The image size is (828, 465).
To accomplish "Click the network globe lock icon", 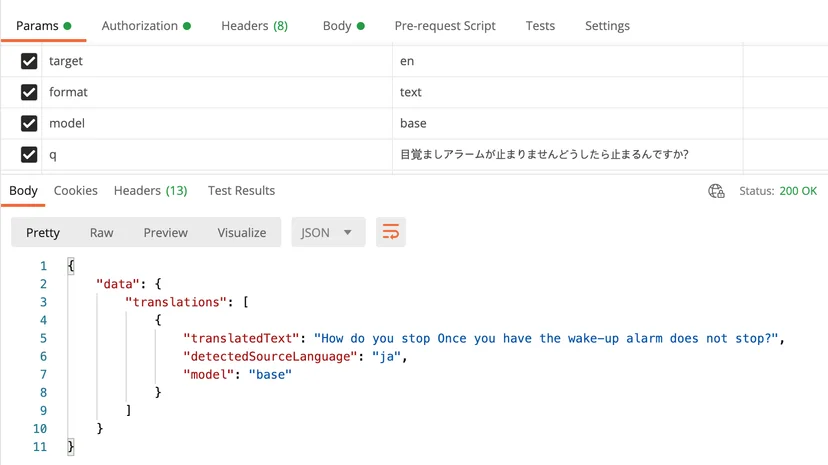I will pos(716,191).
